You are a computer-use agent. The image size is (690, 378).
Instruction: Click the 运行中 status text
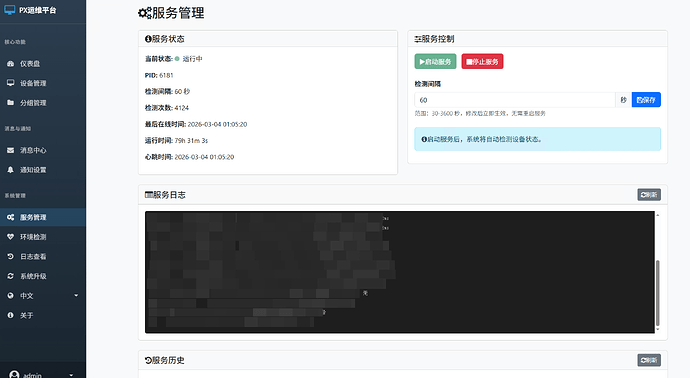click(192, 59)
